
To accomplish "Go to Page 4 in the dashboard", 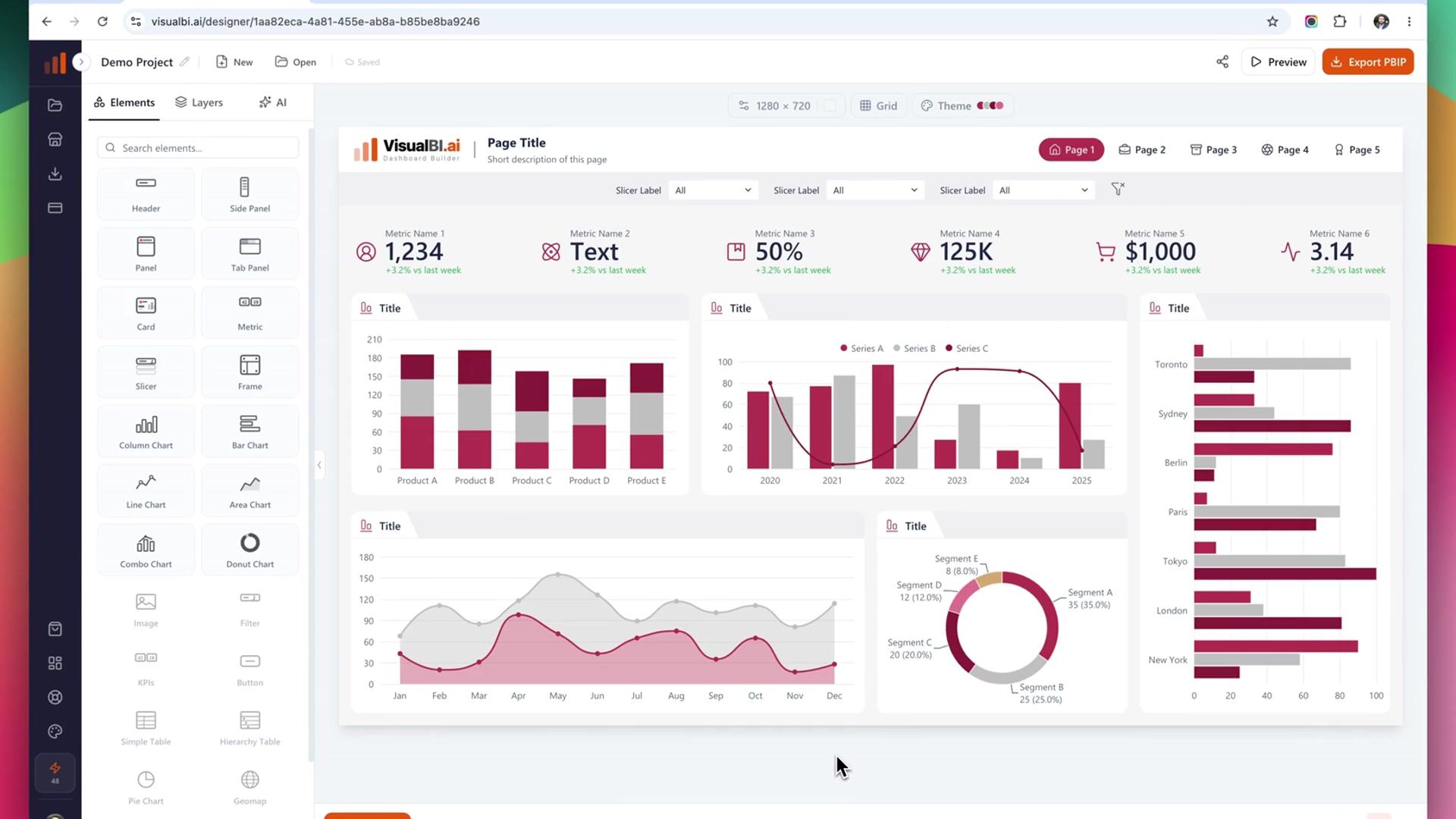I will point(1285,149).
